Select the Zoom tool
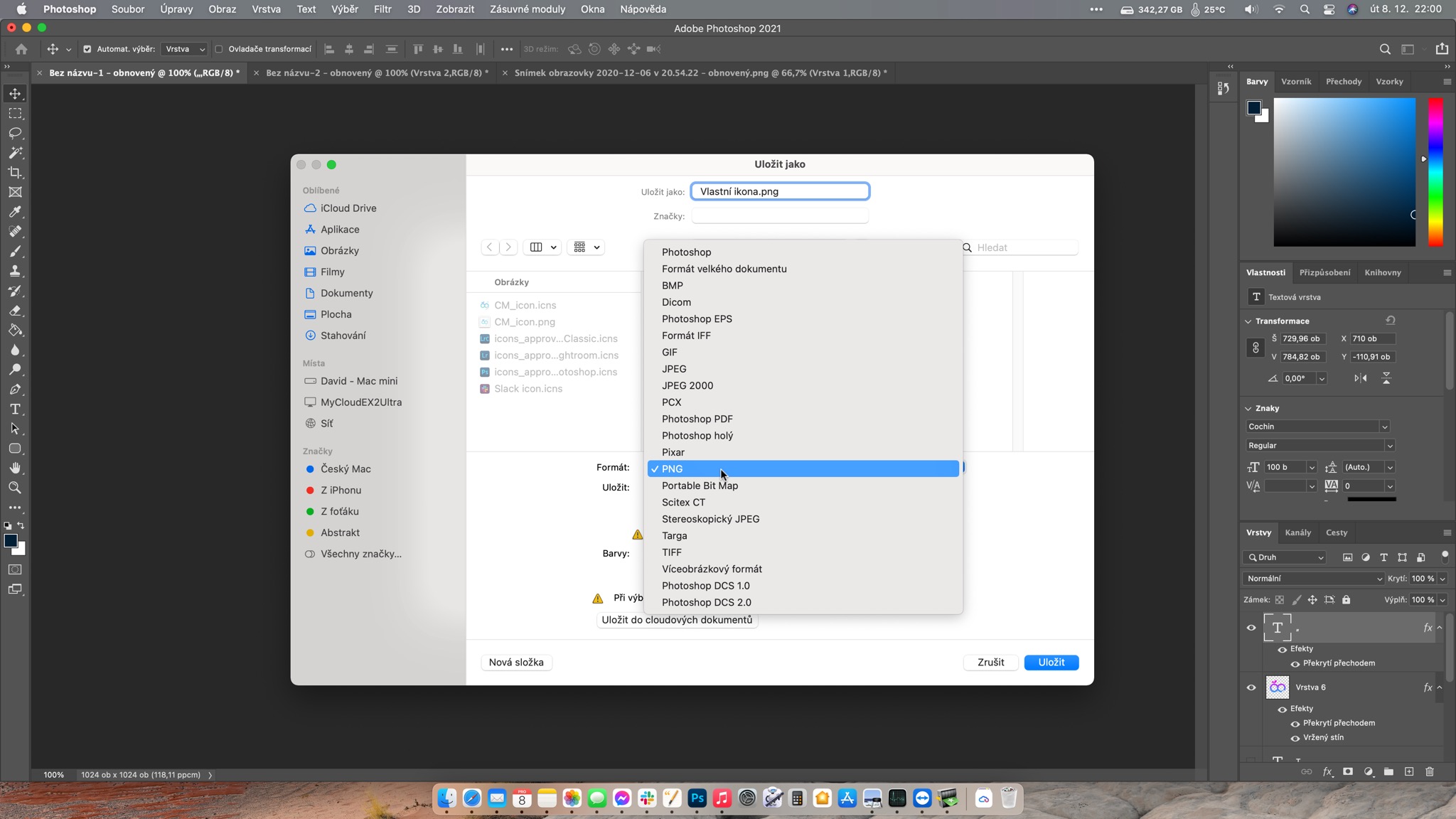 pos(15,488)
